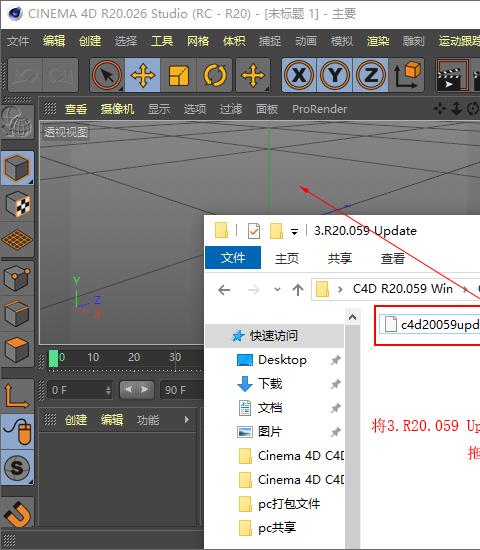Open viewport 摄像机 menu
Image resolution: width=480 pixels, height=550 pixels.
coord(117,109)
